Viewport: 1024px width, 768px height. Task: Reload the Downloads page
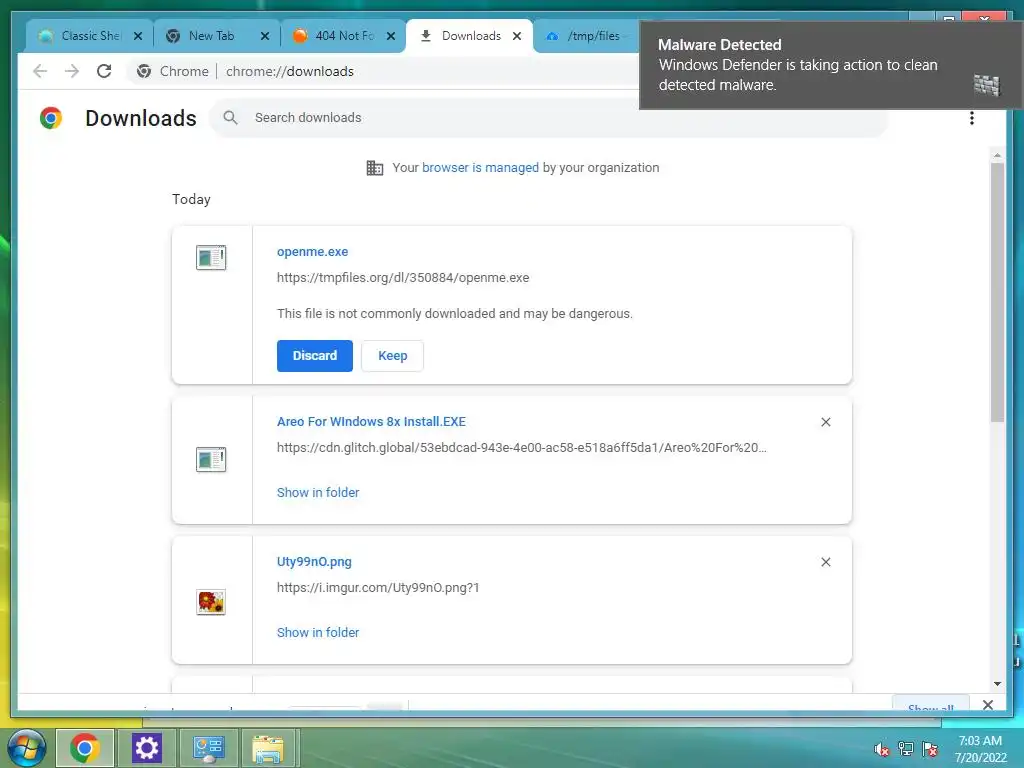click(x=104, y=71)
